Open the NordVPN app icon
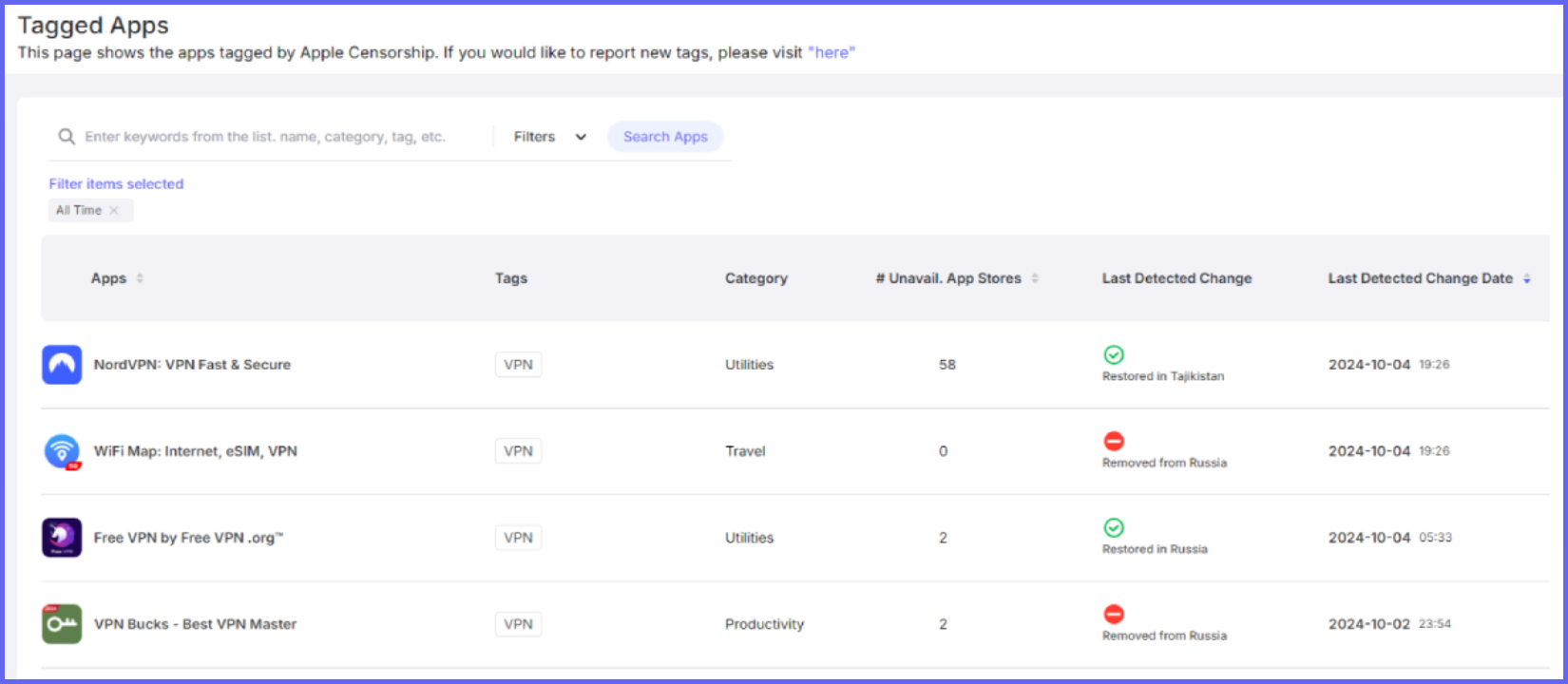 [x=62, y=365]
